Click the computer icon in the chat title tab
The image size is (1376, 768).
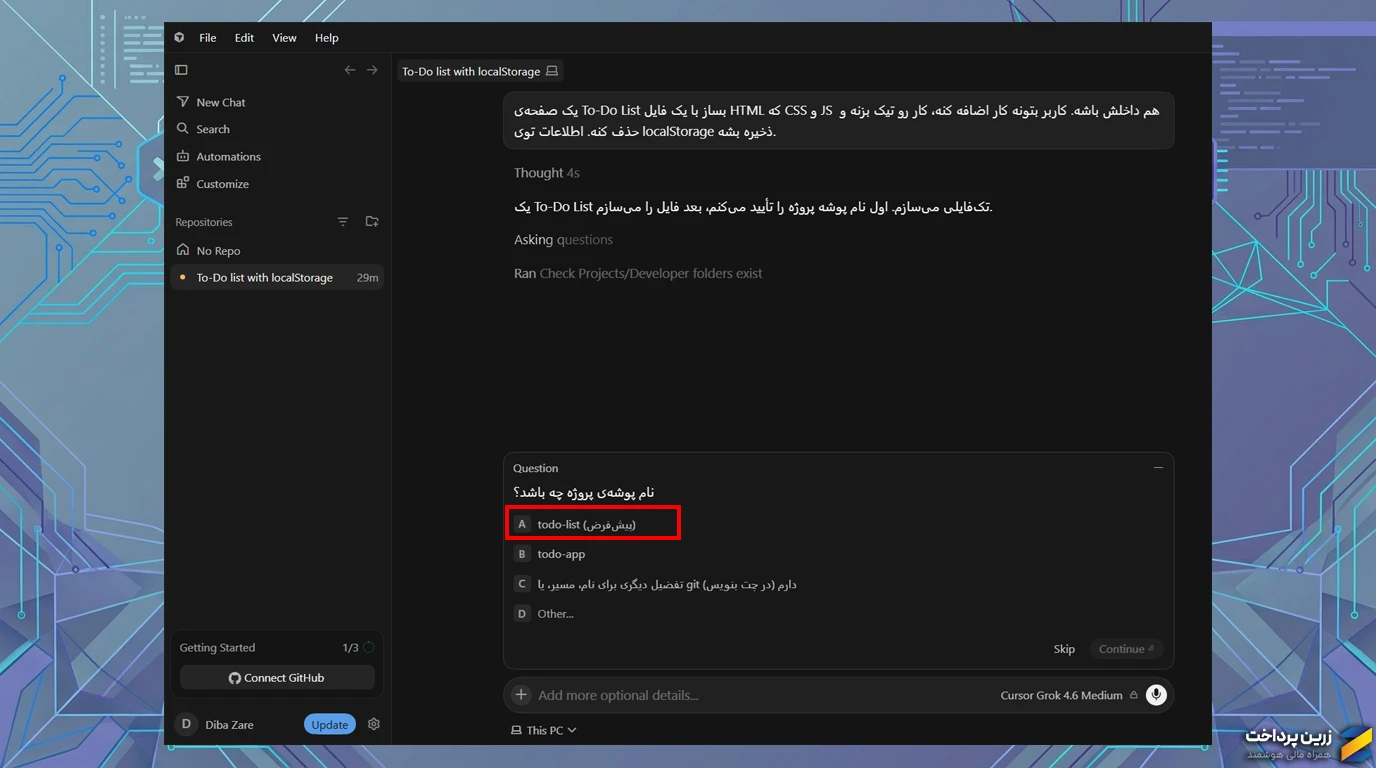coord(551,71)
